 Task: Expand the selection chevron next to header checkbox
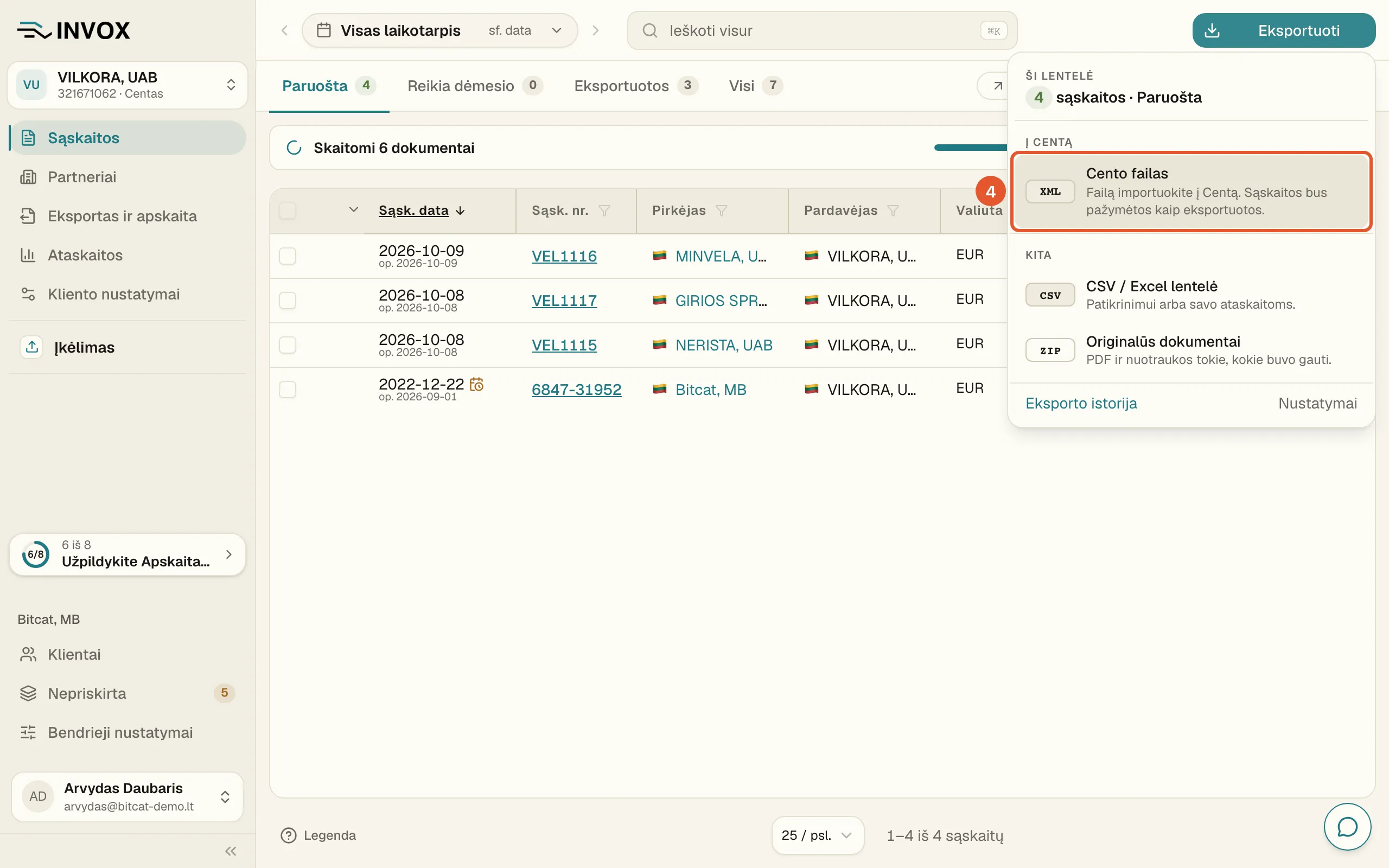354,210
